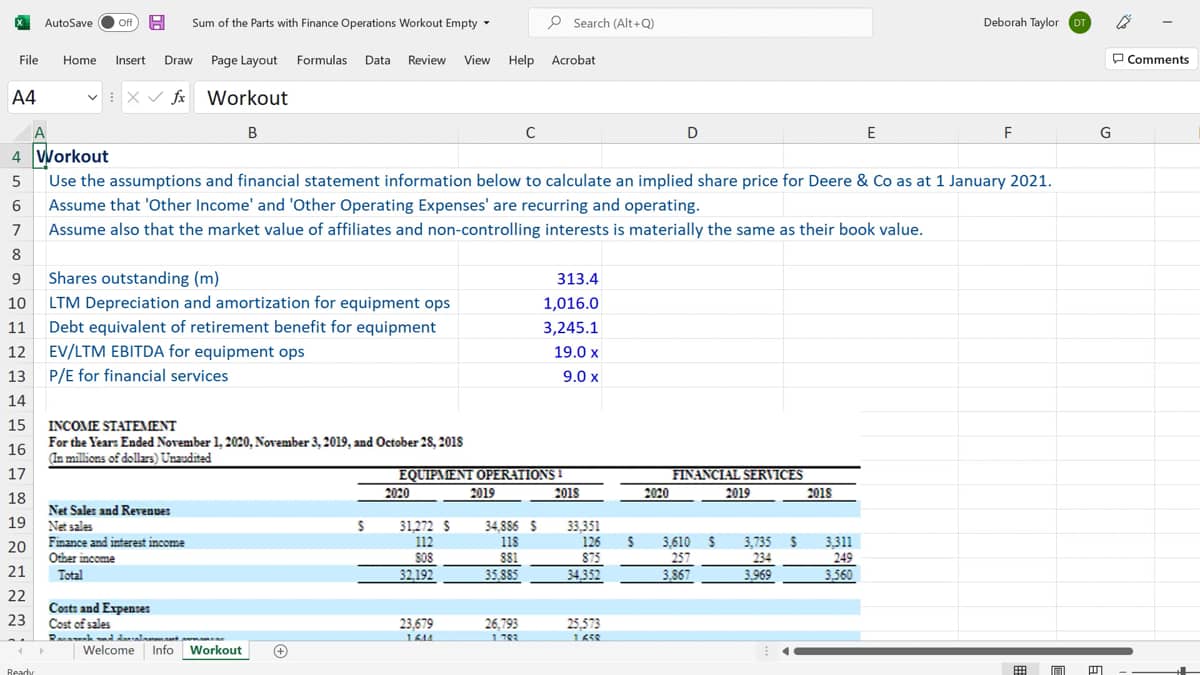Viewport: 1200px width, 675px height.
Task: Select row 9 header
Action: 16,278
